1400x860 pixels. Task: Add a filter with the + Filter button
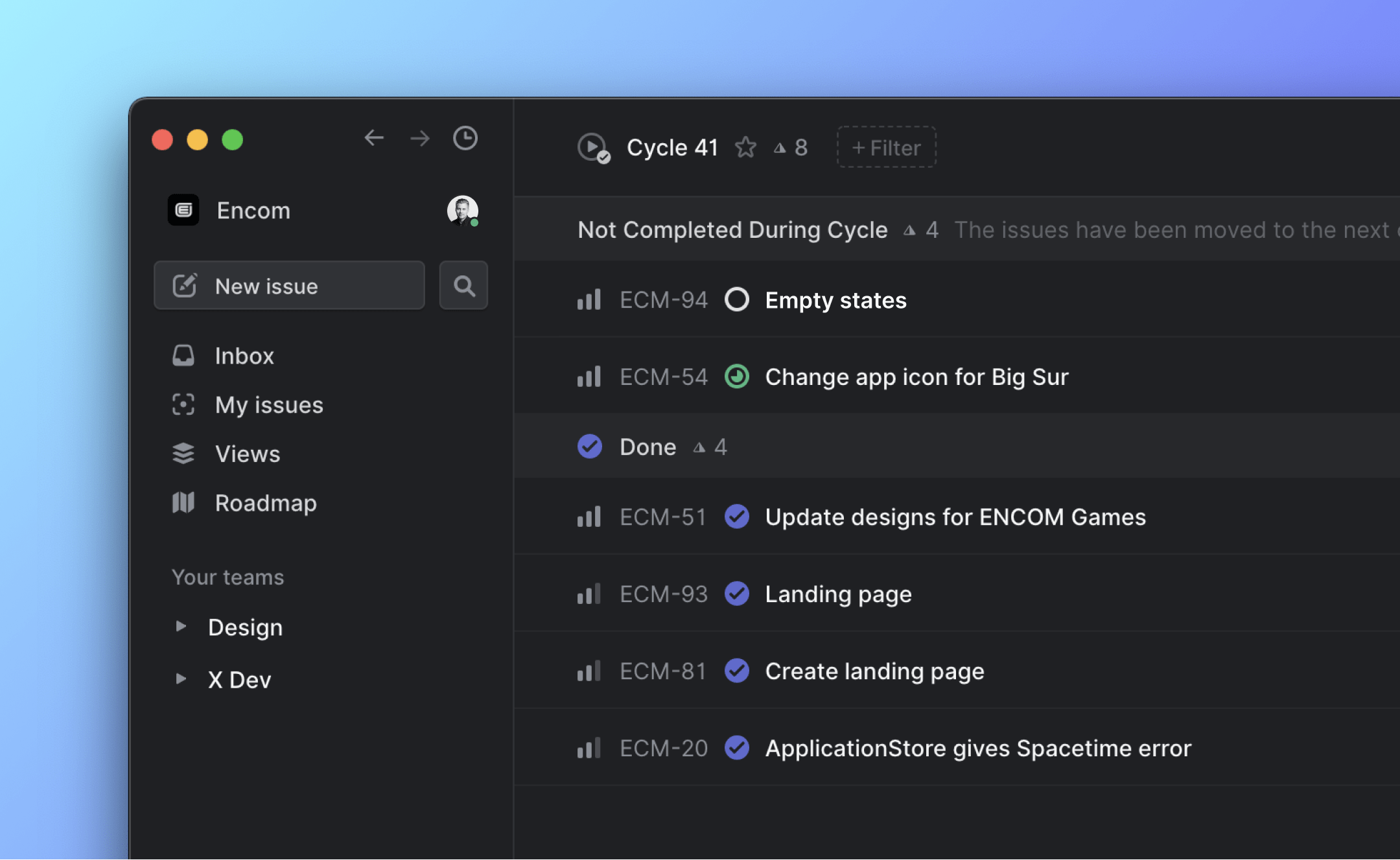point(886,148)
